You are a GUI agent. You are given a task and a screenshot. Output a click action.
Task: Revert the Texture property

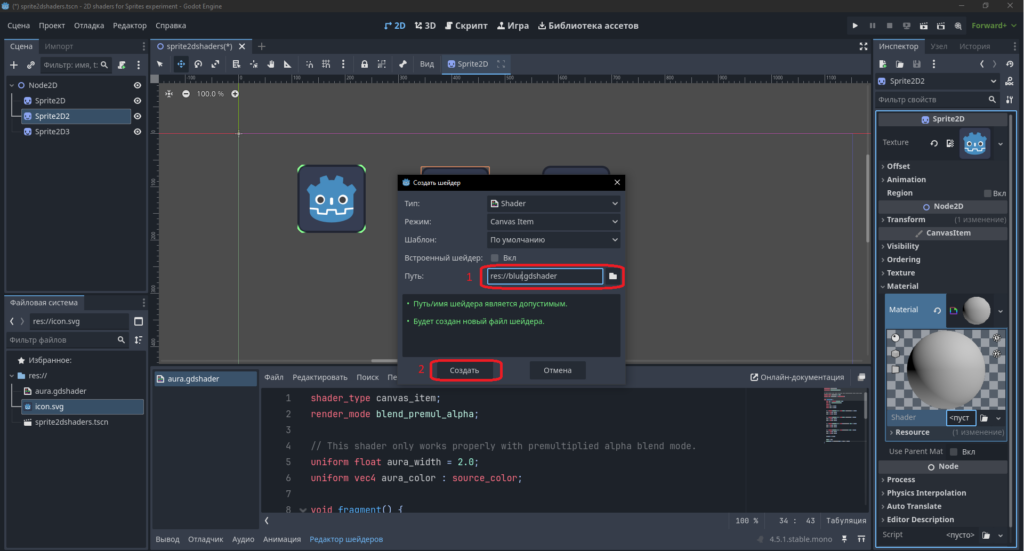coord(934,143)
